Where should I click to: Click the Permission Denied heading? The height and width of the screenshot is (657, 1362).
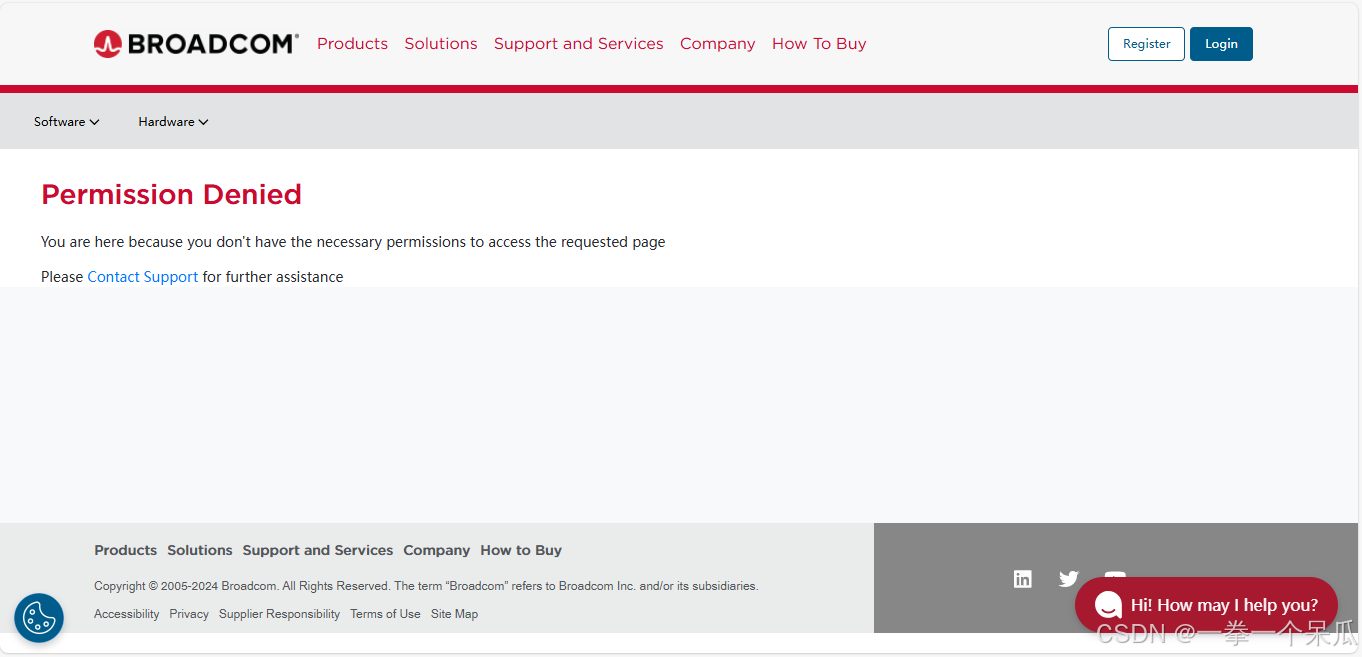(171, 194)
